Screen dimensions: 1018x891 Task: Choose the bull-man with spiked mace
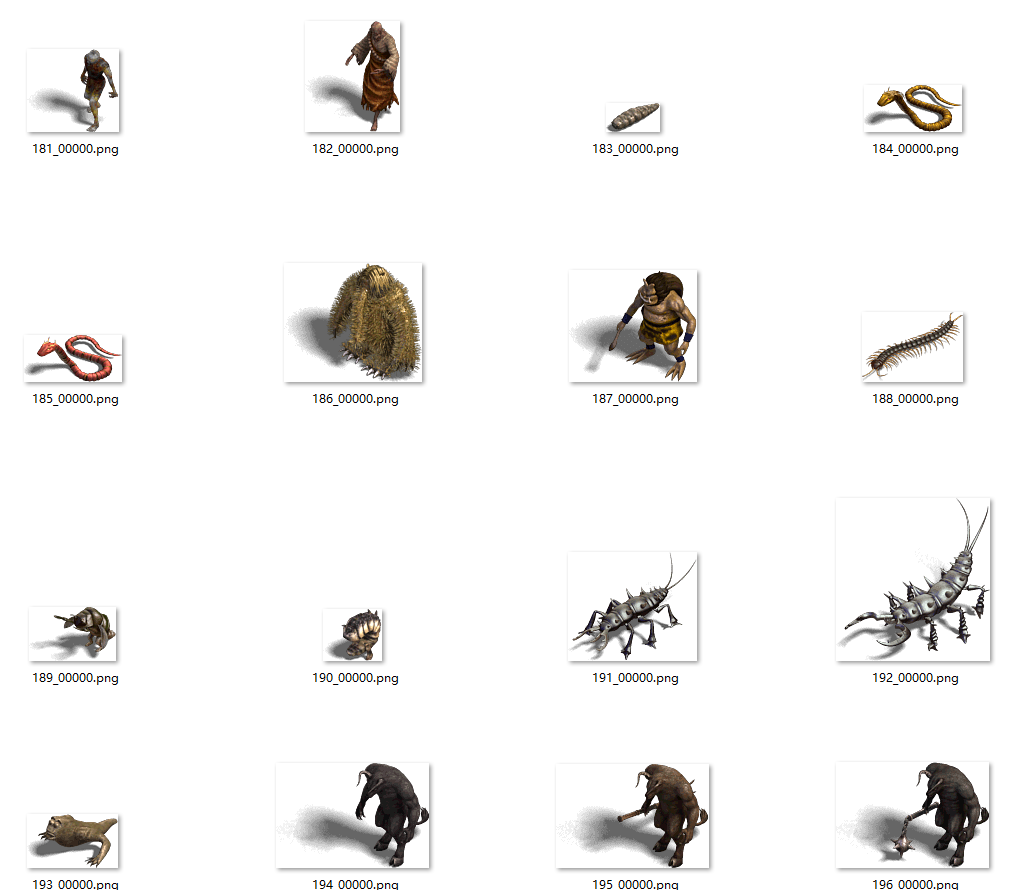[x=913, y=814]
